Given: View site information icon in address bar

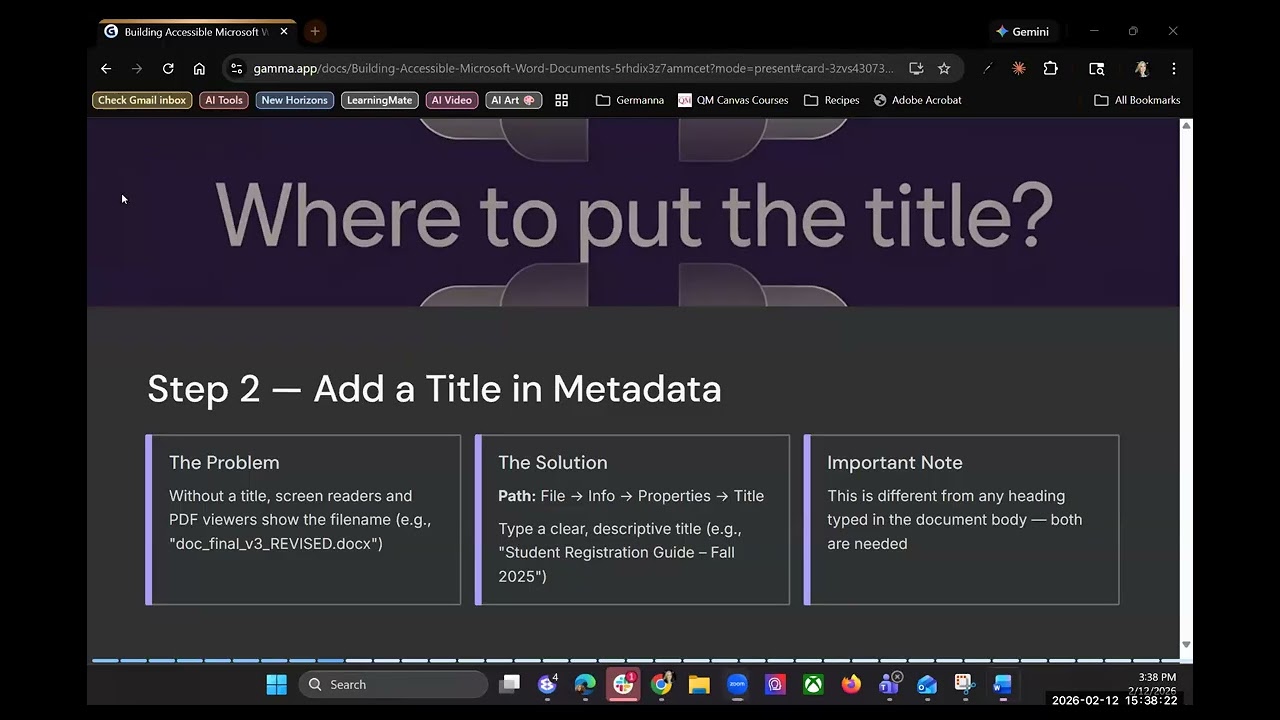Looking at the screenshot, I should (x=237, y=69).
